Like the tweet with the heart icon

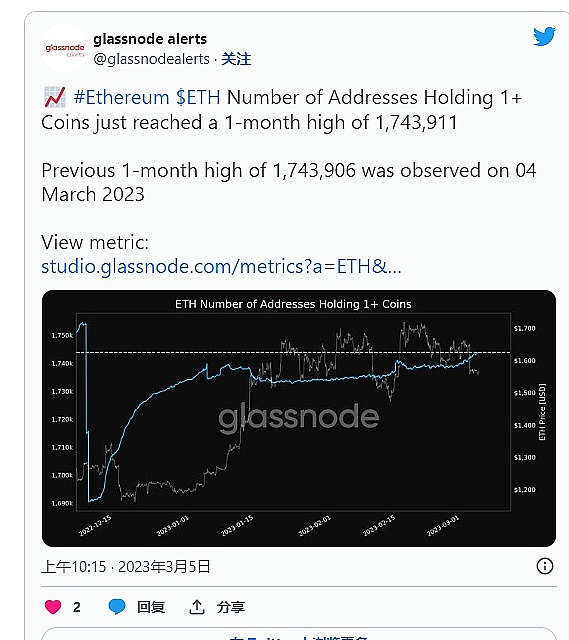point(53,607)
